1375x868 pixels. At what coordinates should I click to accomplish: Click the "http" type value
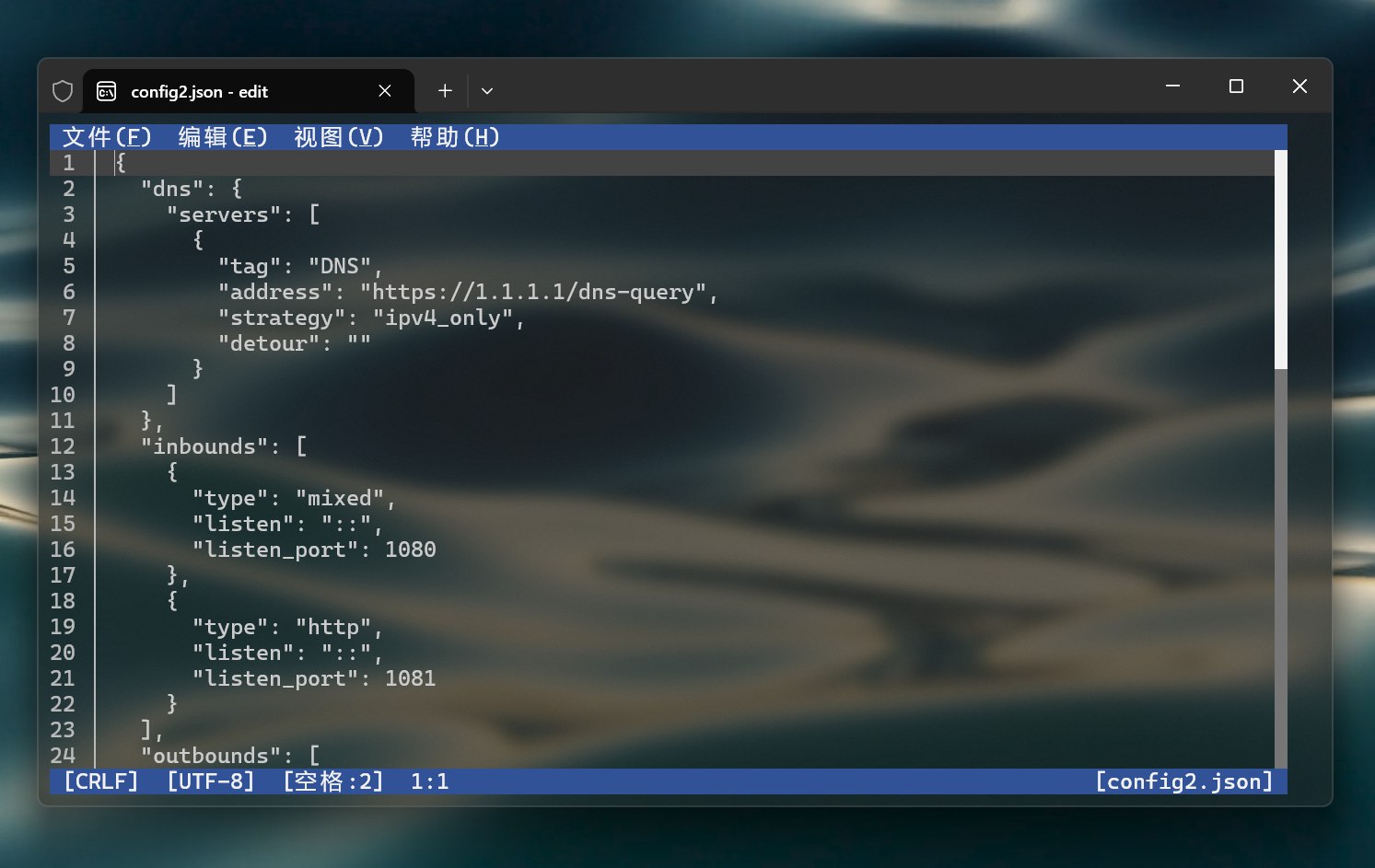333,627
